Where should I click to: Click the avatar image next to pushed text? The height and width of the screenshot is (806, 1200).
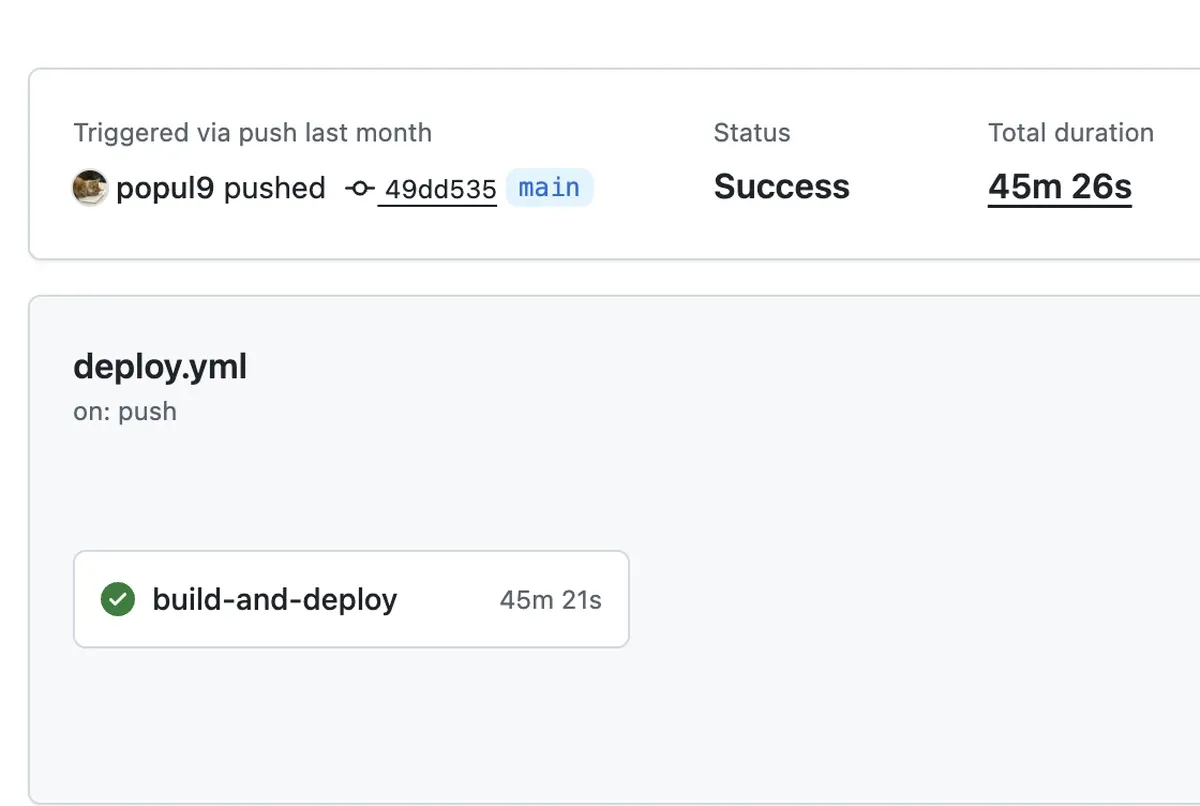[x=89, y=188]
